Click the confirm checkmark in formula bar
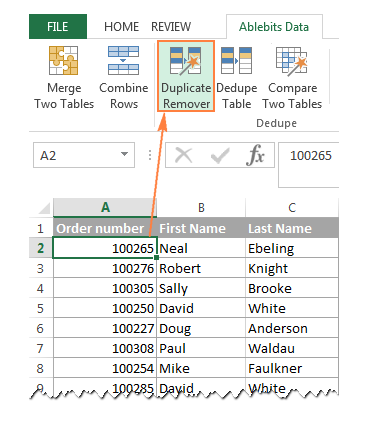381x423 pixels. 220,155
